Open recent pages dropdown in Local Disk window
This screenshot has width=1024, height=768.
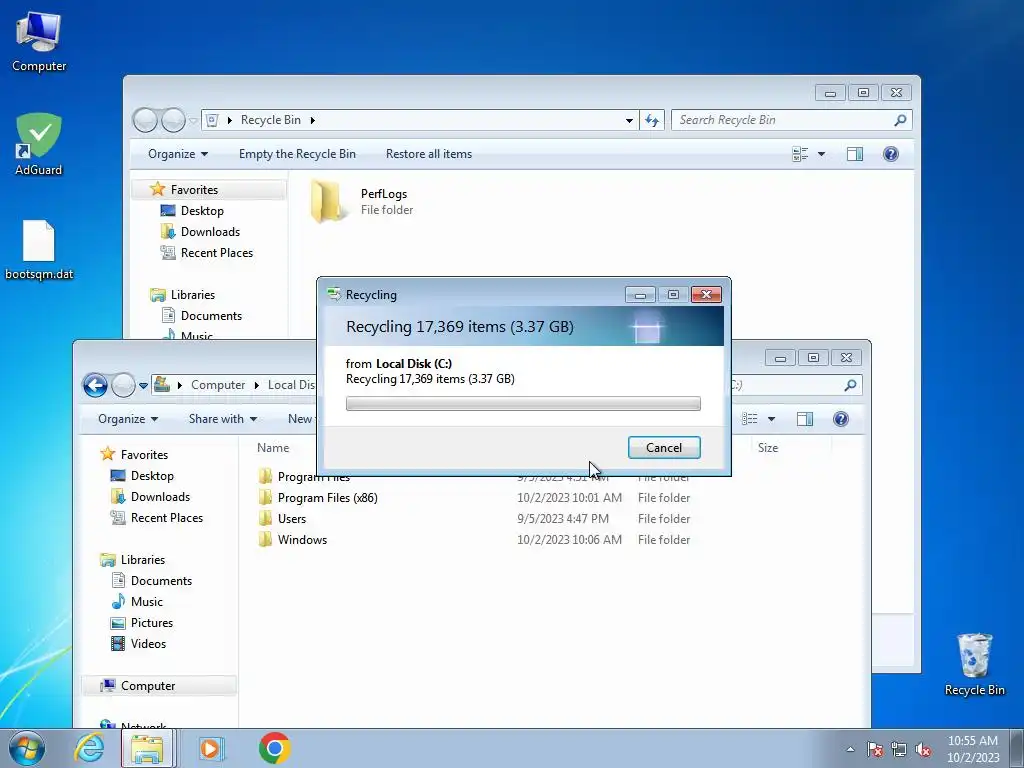[143, 385]
